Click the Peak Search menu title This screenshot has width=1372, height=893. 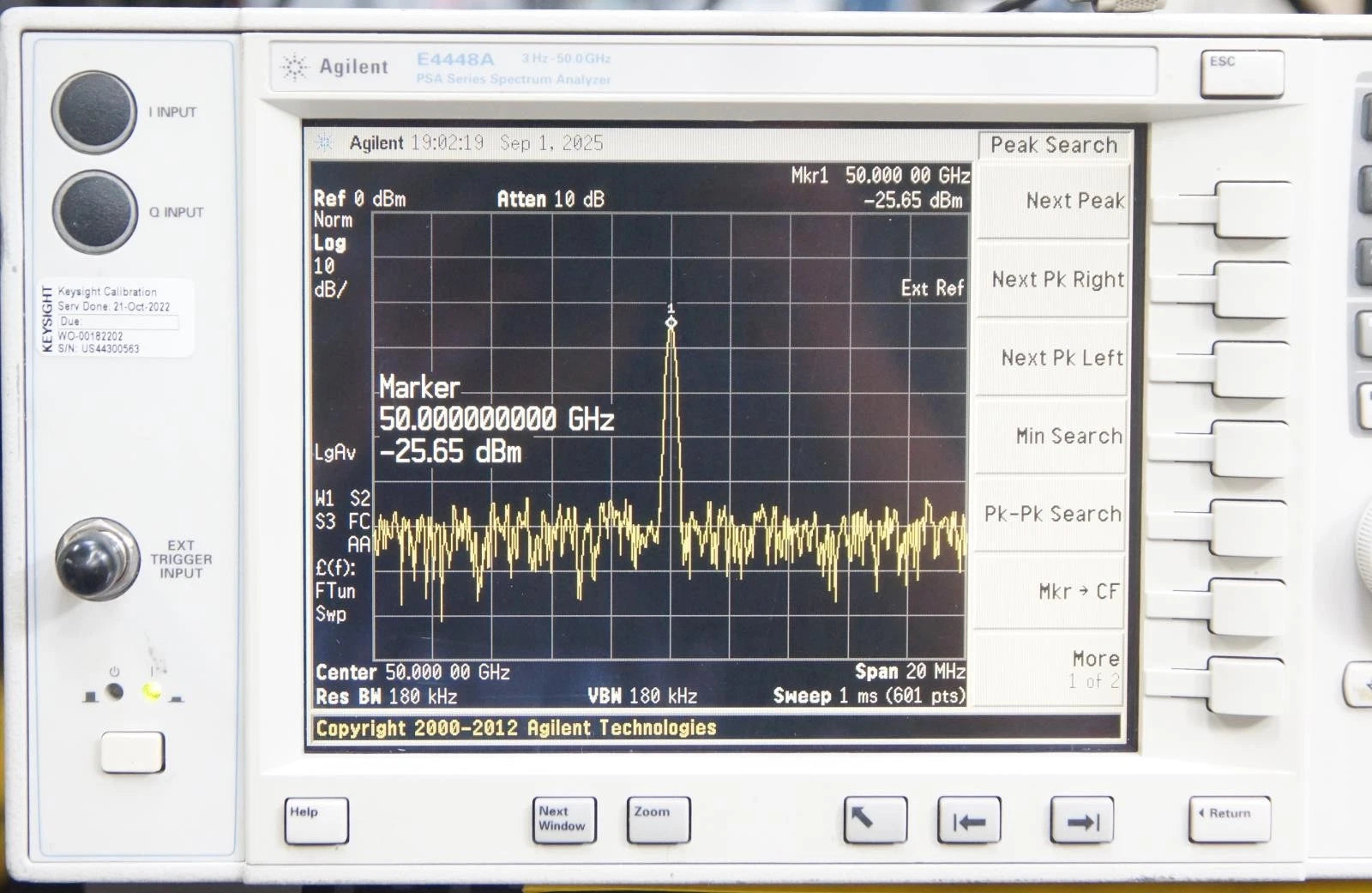[x=1054, y=145]
